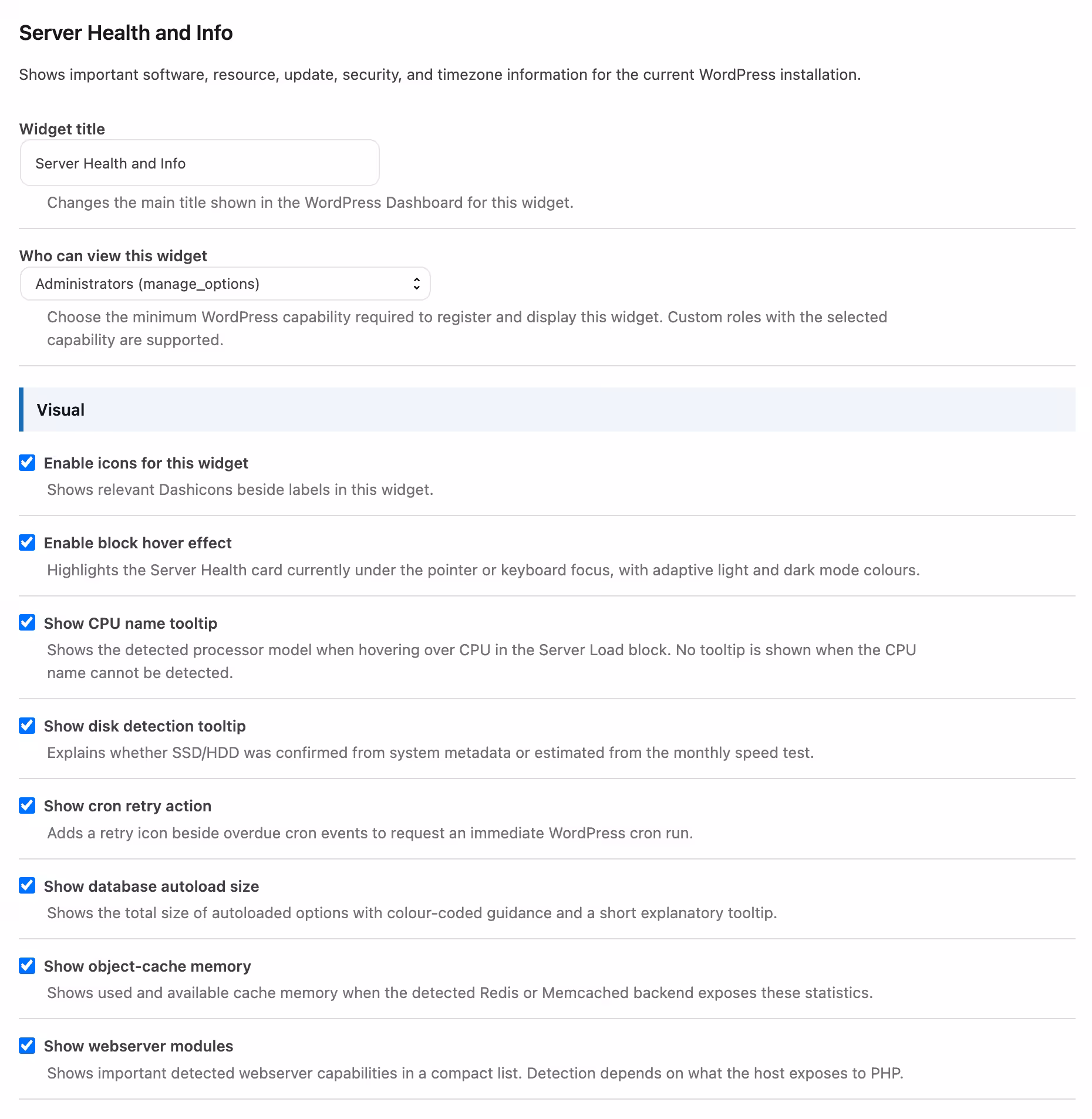Click into the Widget title text field
The height and width of the screenshot is (1119, 1092).
pyautogui.click(x=200, y=163)
